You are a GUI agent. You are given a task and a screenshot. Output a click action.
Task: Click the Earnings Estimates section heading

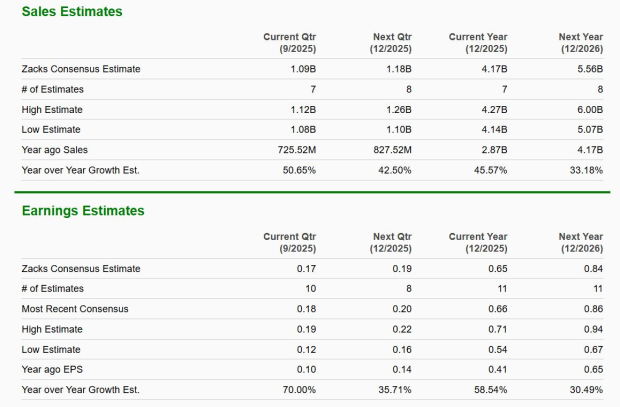pyautogui.click(x=83, y=211)
